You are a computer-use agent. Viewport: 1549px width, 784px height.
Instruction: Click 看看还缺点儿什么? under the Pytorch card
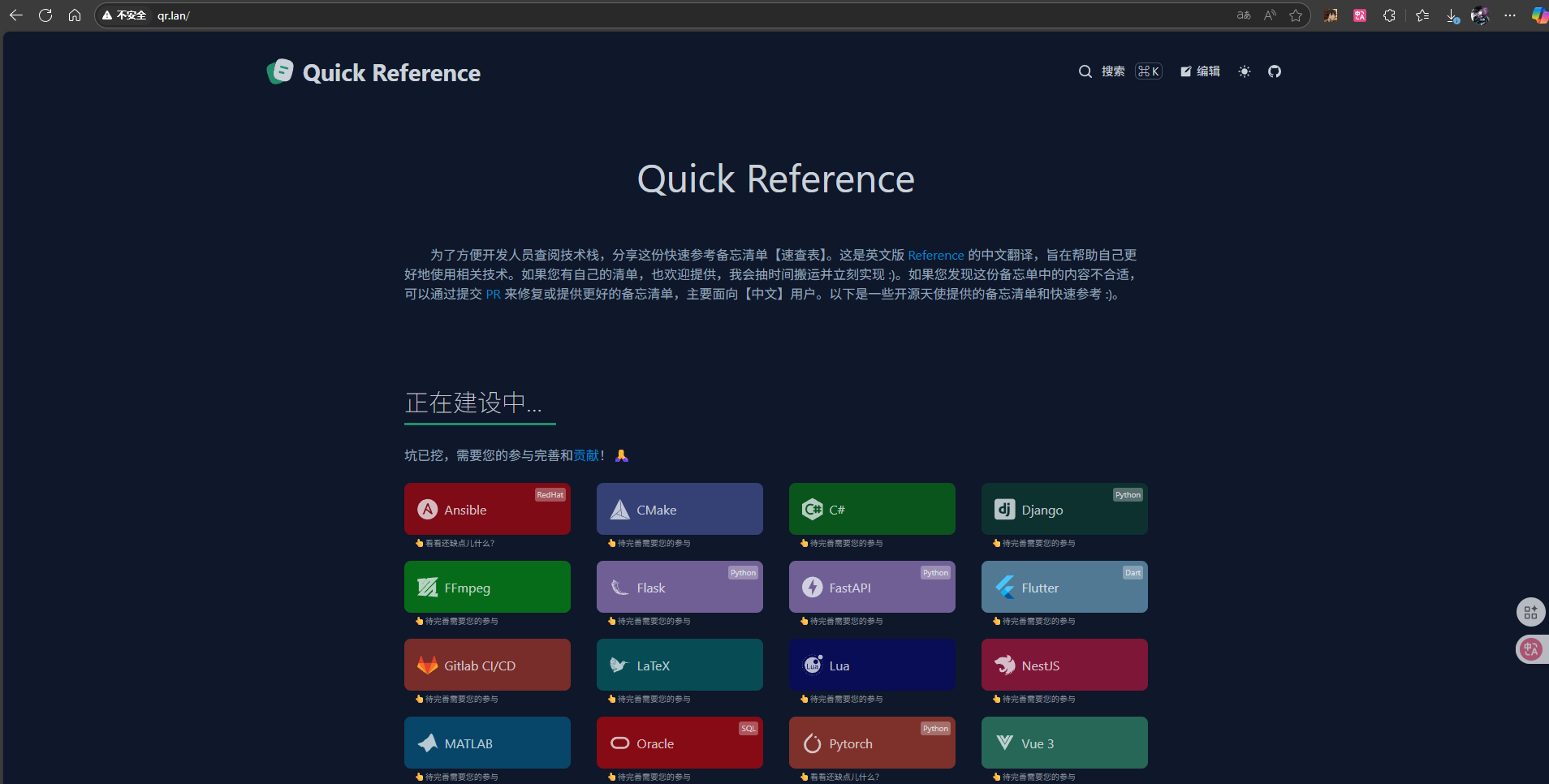844,778
